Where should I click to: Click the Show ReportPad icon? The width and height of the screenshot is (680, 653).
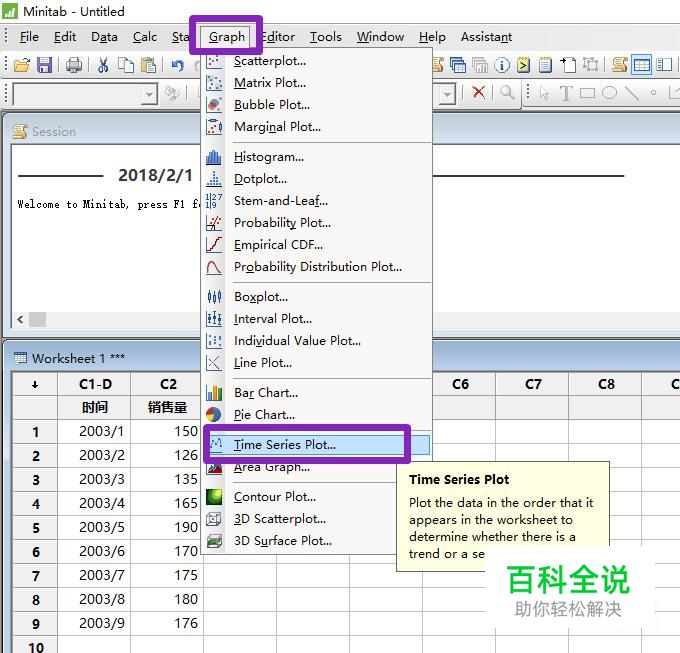pos(545,65)
